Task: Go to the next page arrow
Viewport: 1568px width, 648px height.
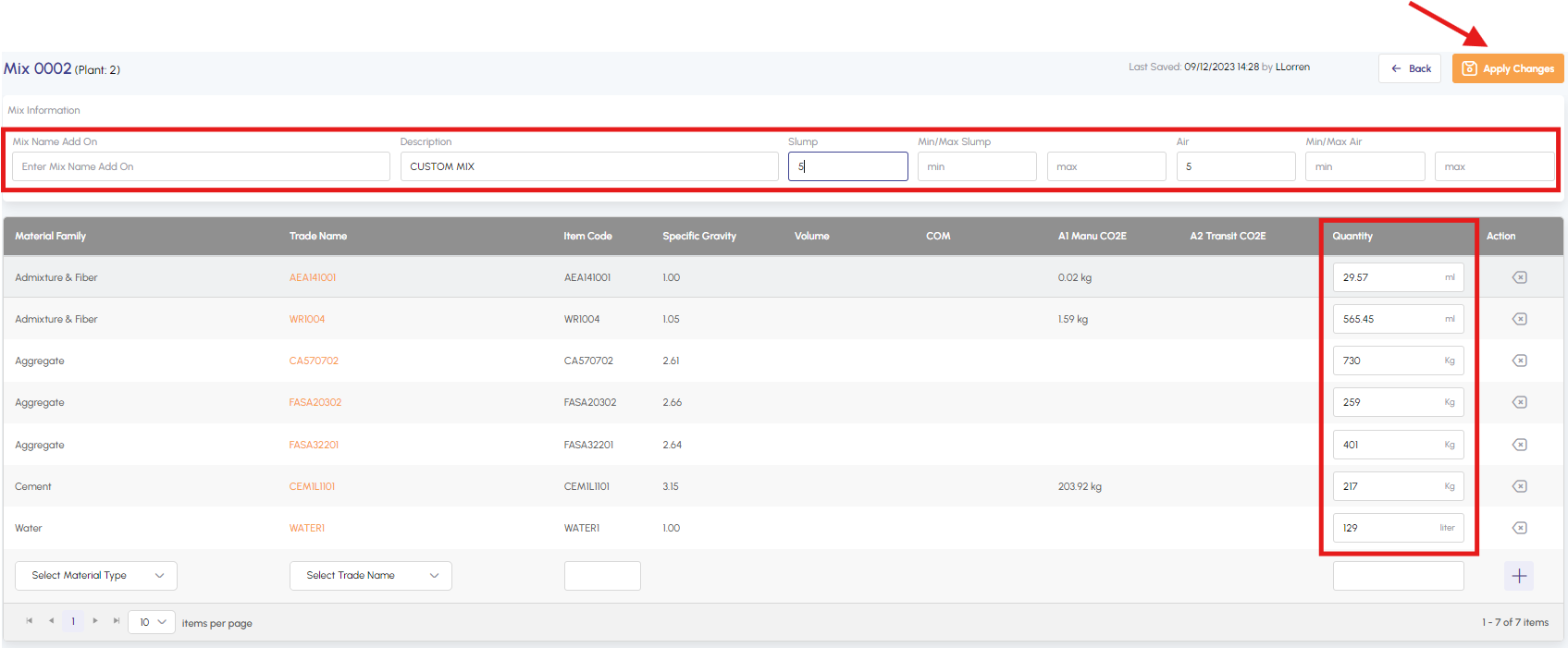Action: pos(95,621)
